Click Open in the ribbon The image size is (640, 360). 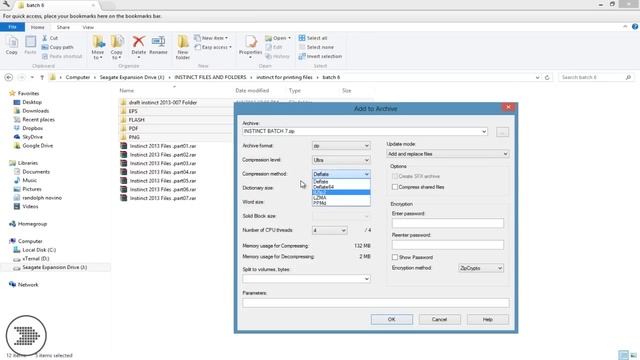(x=278, y=38)
